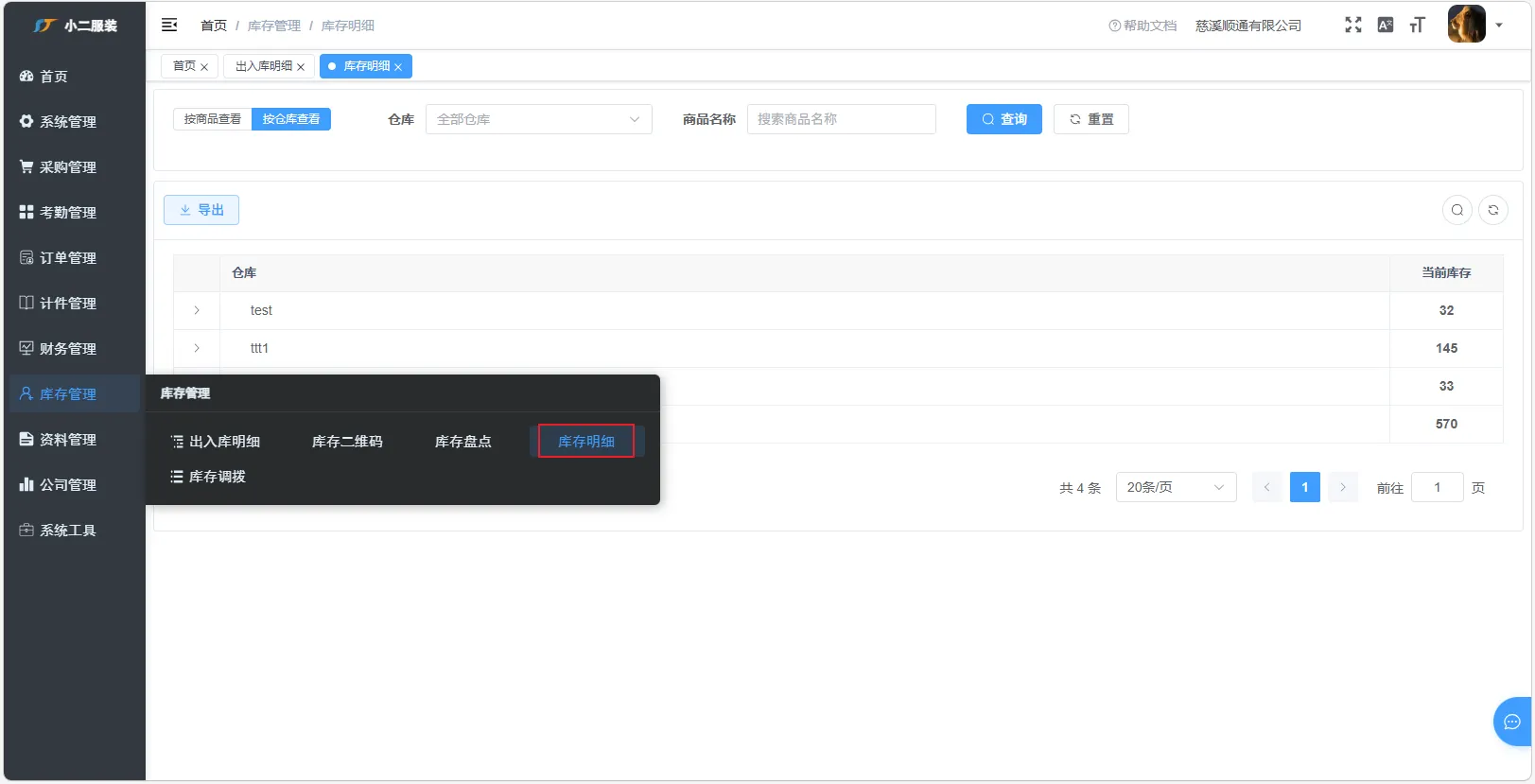Close the 库存明细 tab
This screenshot has width=1535, height=784.
click(x=398, y=67)
